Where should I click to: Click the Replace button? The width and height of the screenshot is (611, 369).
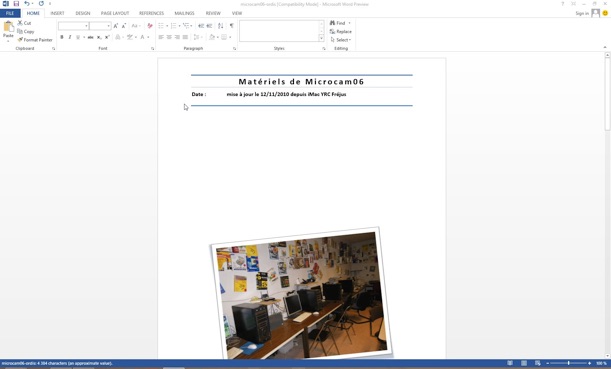[x=341, y=32]
